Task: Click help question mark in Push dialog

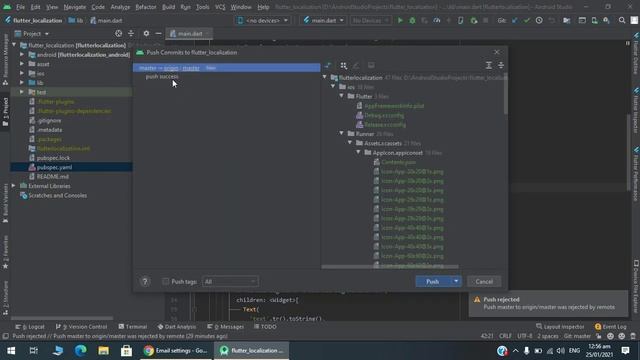Action: (145, 282)
